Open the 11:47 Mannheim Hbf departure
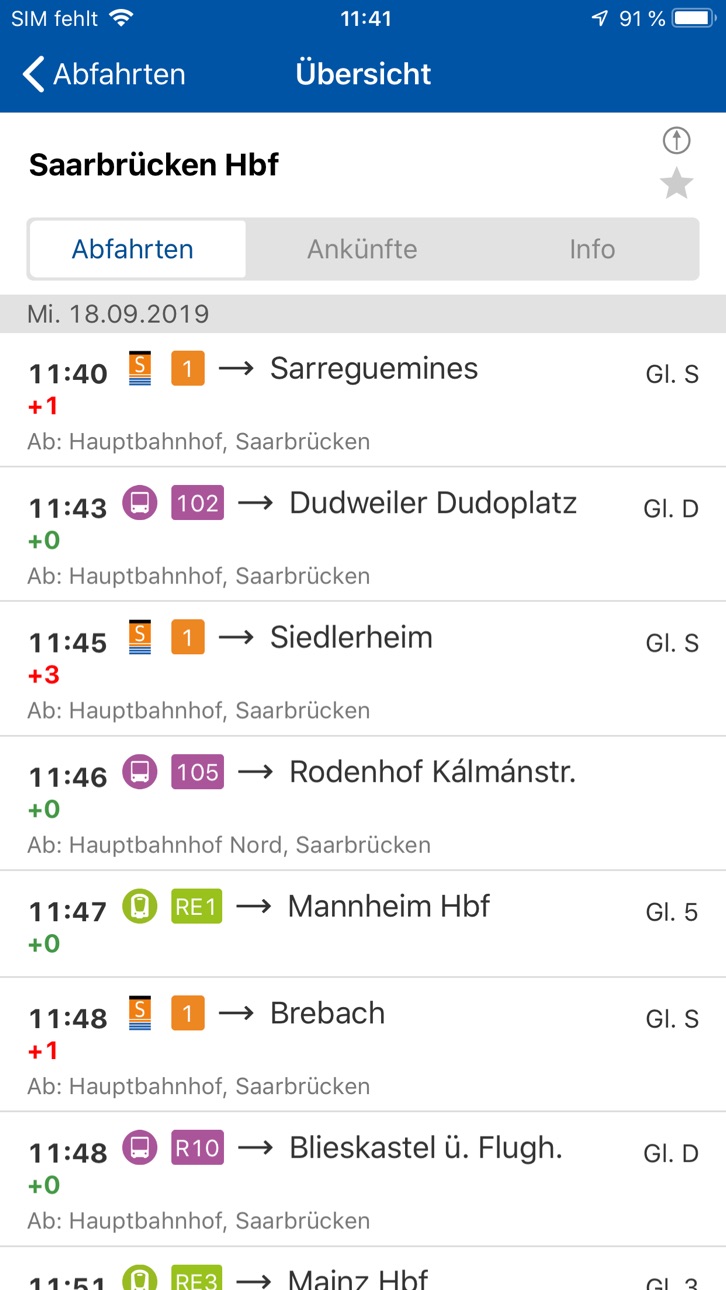This screenshot has width=726, height=1290. pyautogui.click(x=363, y=924)
